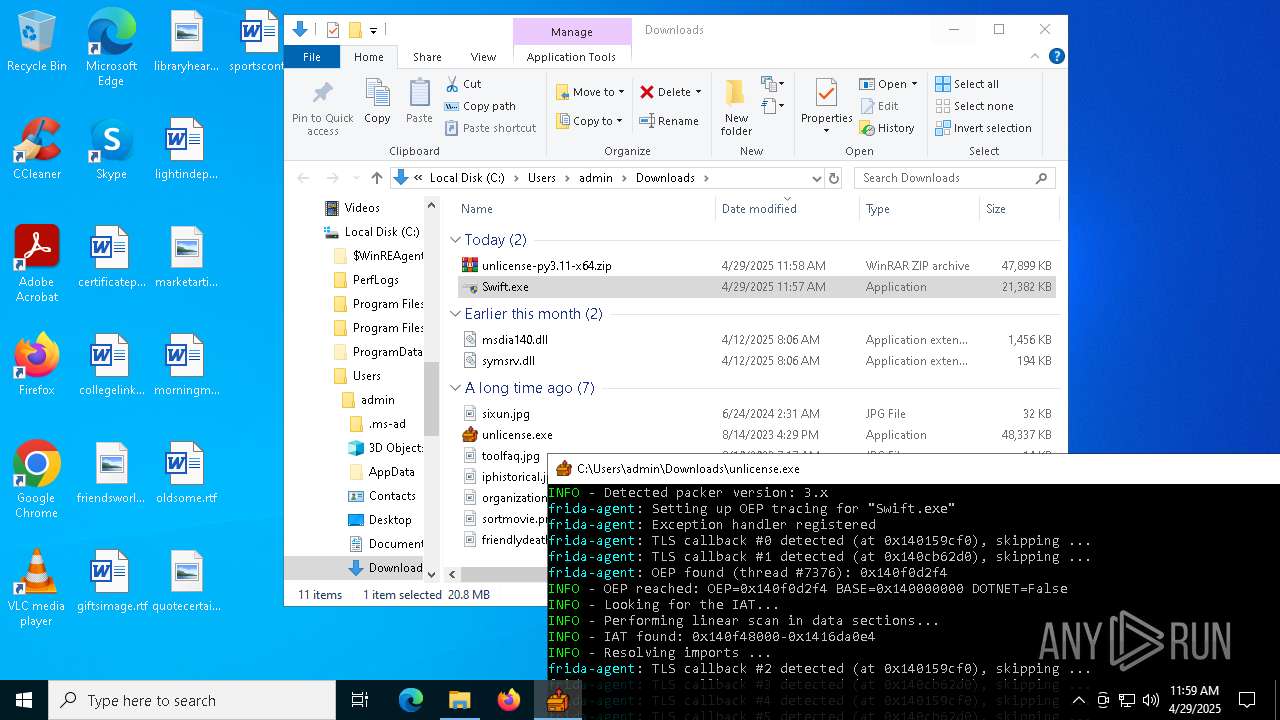This screenshot has height=720, width=1280.
Task: Select Skype desktop icon
Action: [x=111, y=149]
